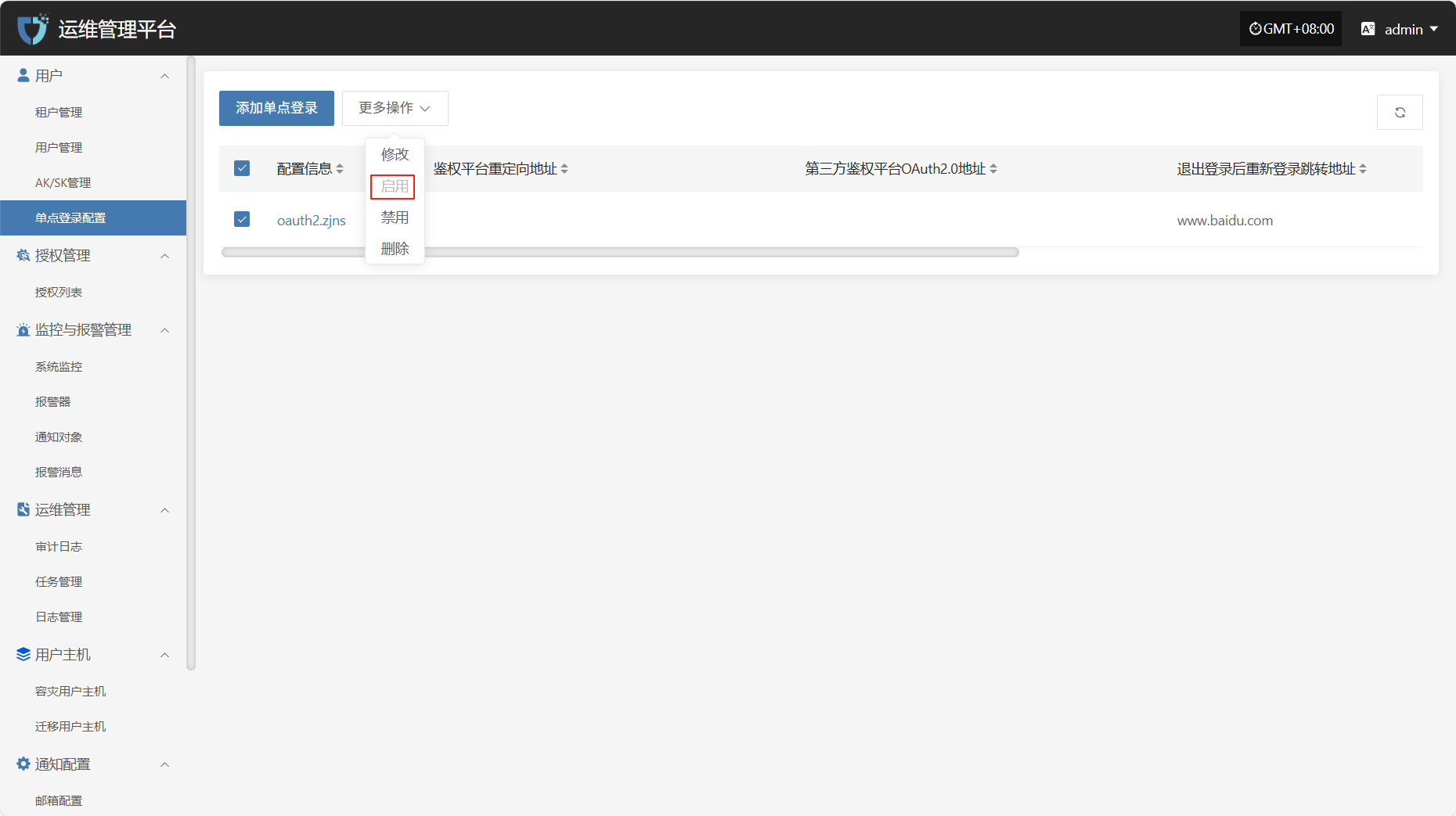Click the shield logo of 运维管理平台
Image resolution: width=1456 pixels, height=816 pixels.
[32, 29]
